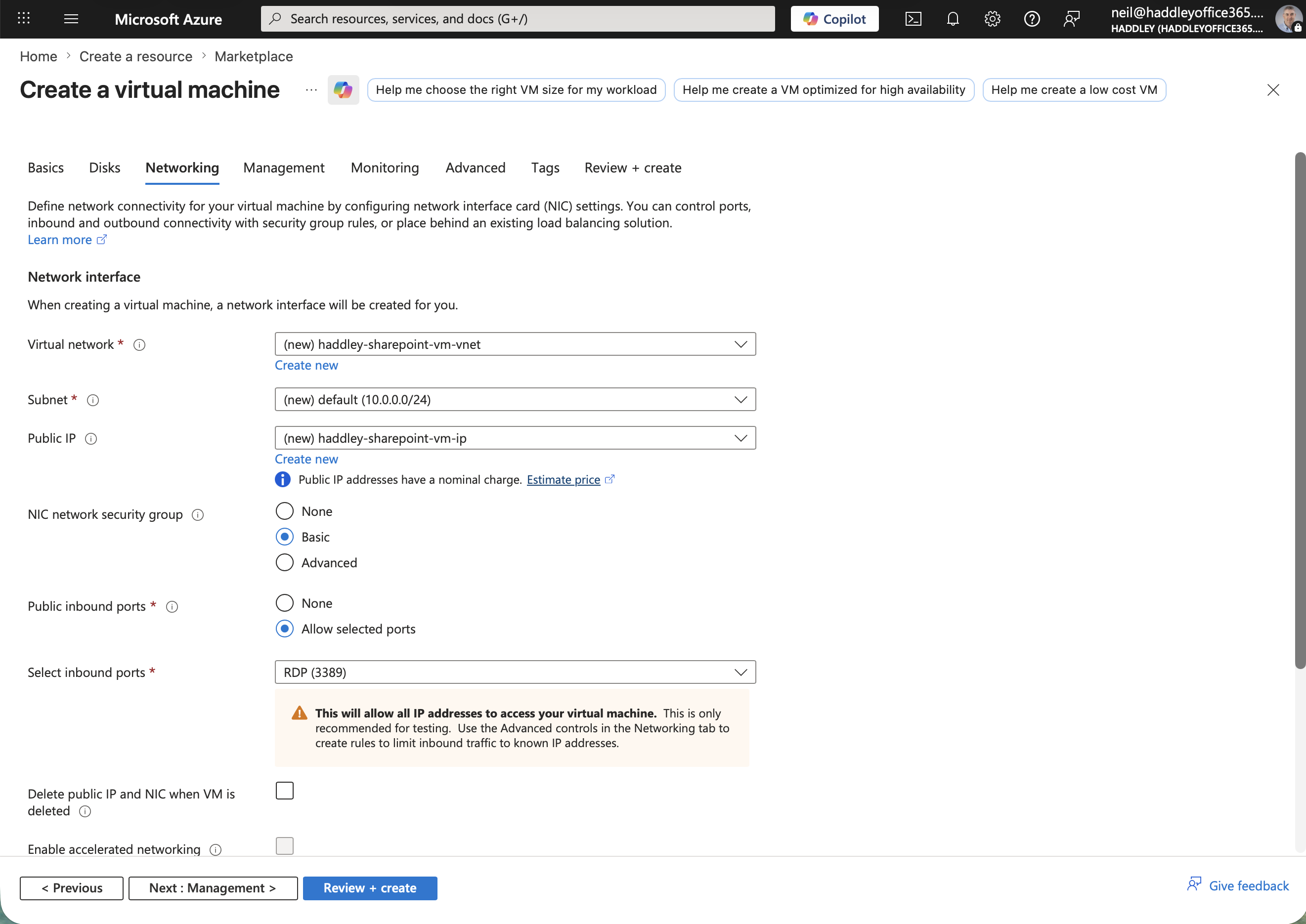The width and height of the screenshot is (1306, 924).
Task: Show info tooltip for Enable accelerated networking
Action: point(215,849)
